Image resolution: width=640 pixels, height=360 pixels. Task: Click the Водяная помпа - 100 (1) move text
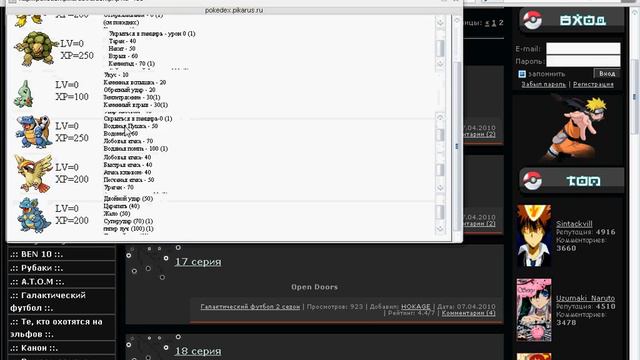pyautogui.click(x=136, y=149)
